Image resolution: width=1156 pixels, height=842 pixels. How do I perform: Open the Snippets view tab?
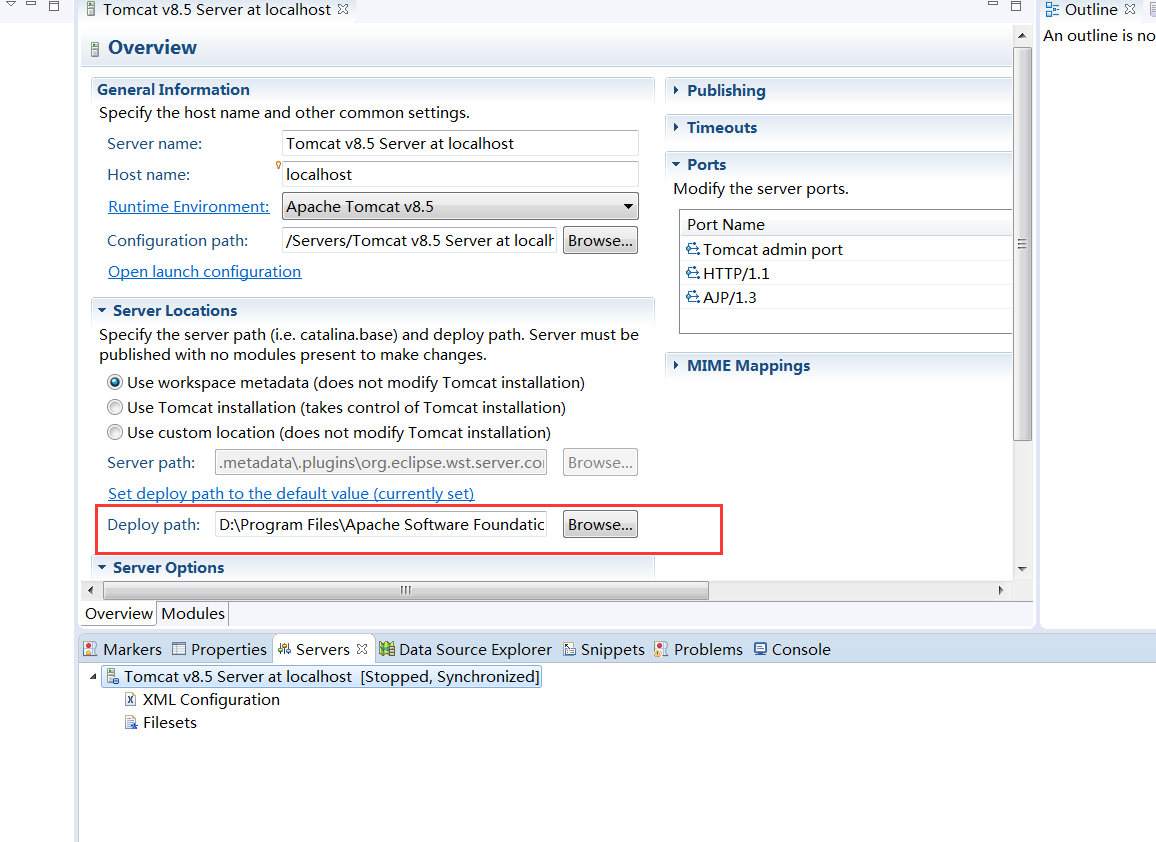(x=604, y=650)
